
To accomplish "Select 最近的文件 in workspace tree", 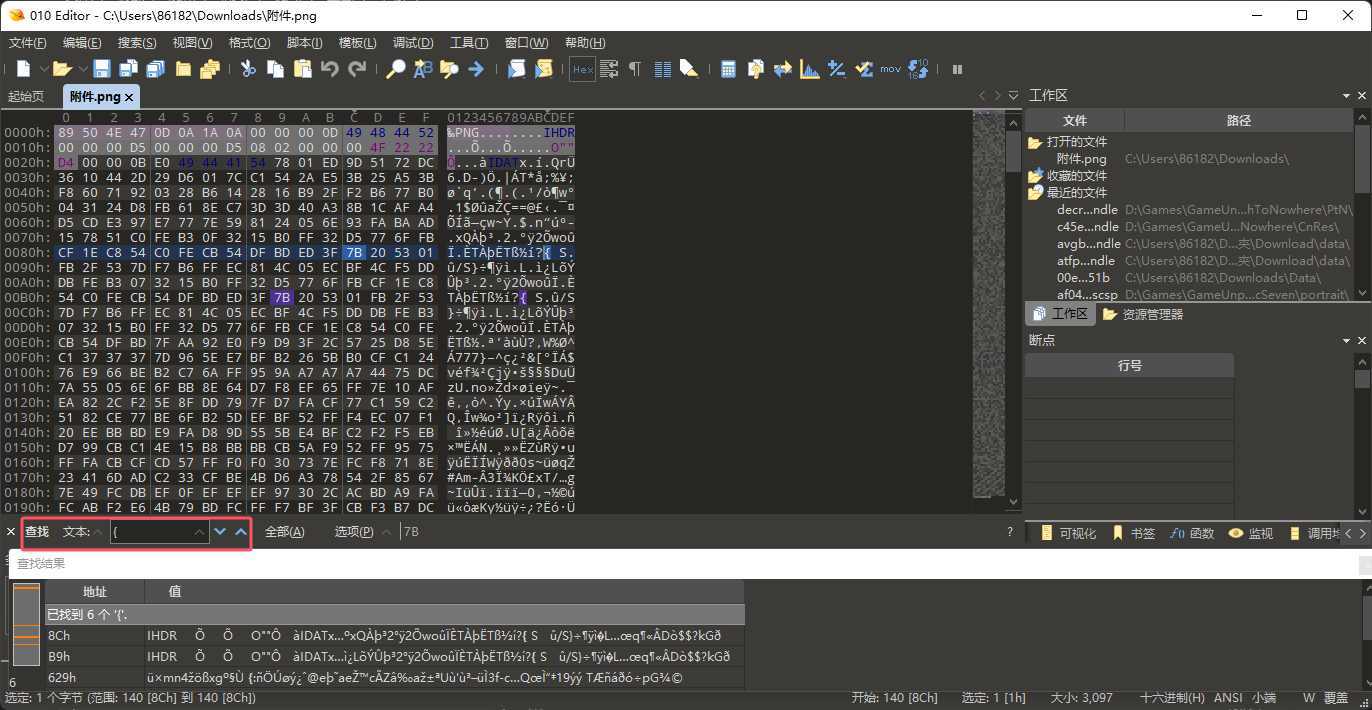I will [x=1077, y=192].
